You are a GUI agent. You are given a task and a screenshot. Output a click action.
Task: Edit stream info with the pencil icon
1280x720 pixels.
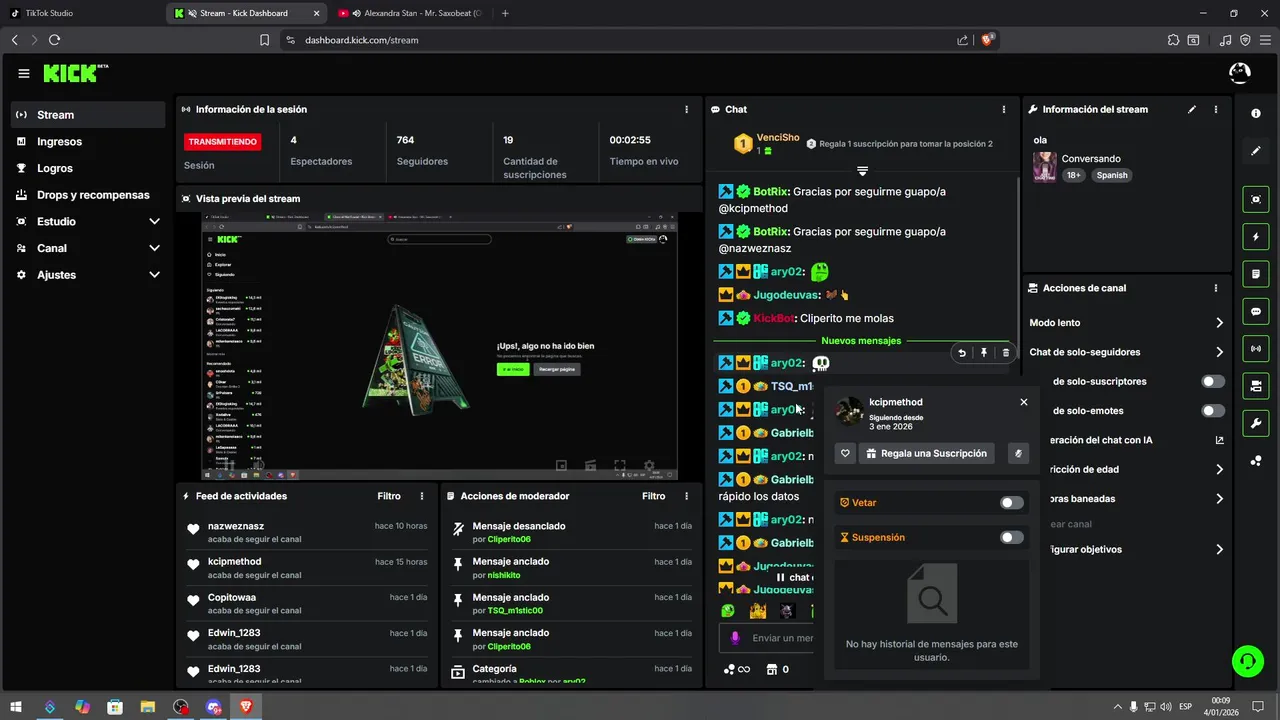coord(1192,109)
